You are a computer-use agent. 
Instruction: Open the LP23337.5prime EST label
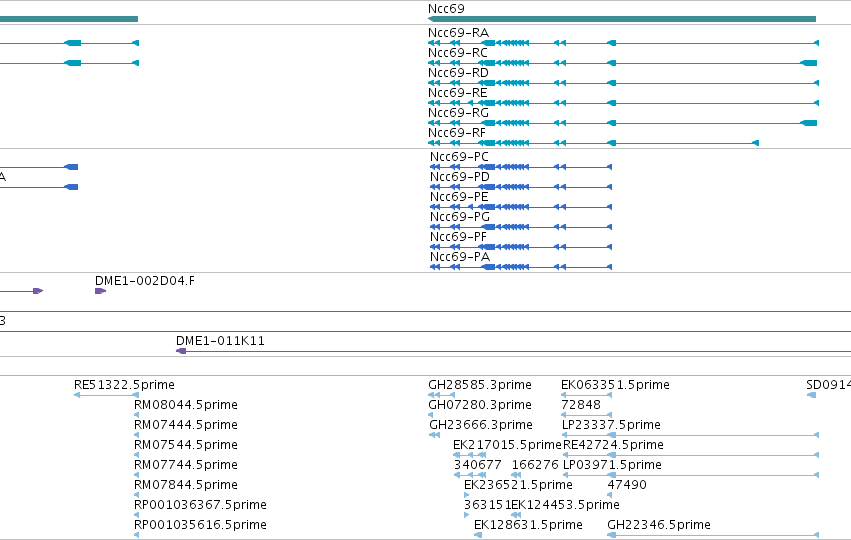[x=611, y=425]
